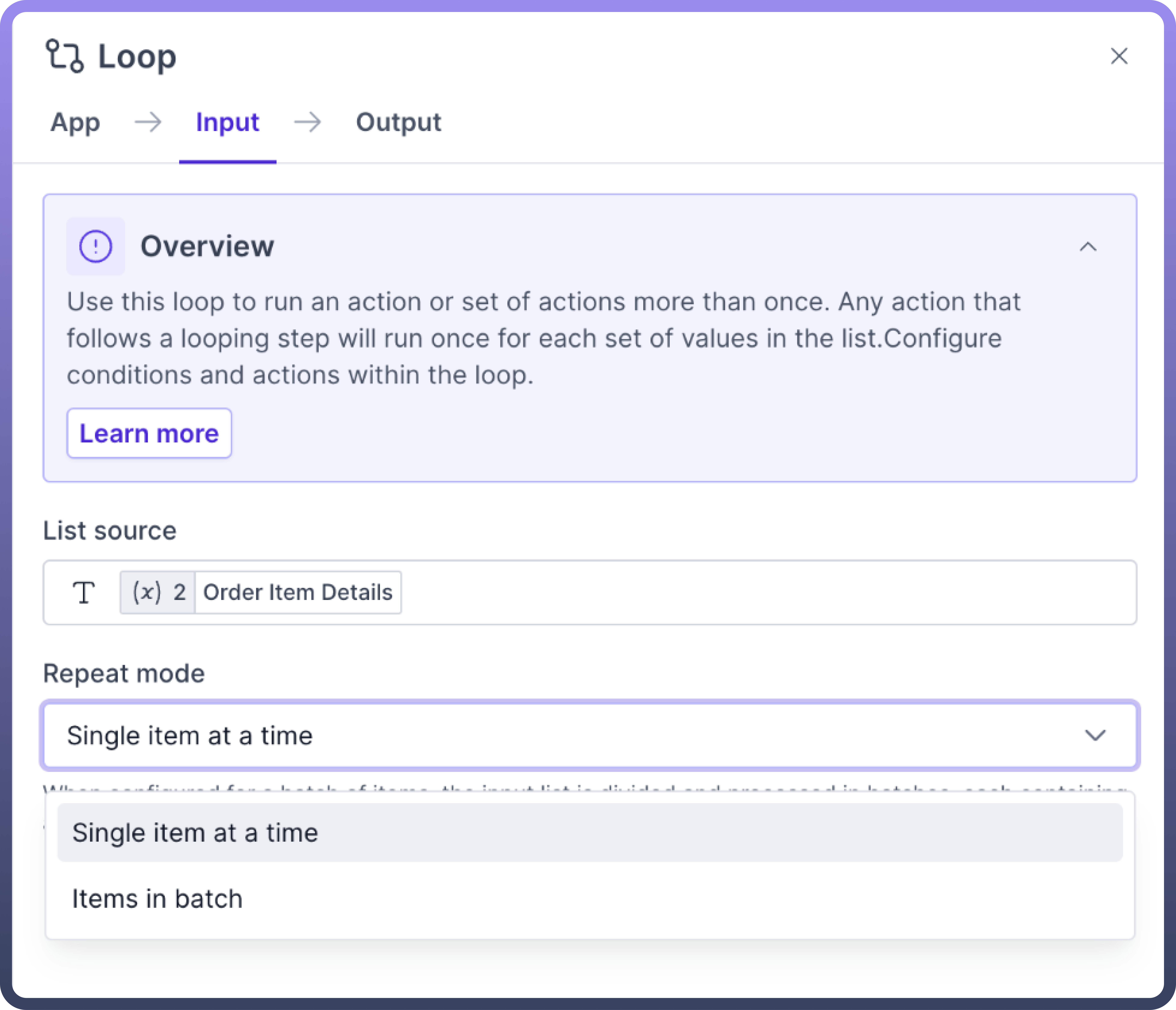Collapse the Overview section chevron
Viewport: 1176px width, 1010px height.
coord(1087,247)
